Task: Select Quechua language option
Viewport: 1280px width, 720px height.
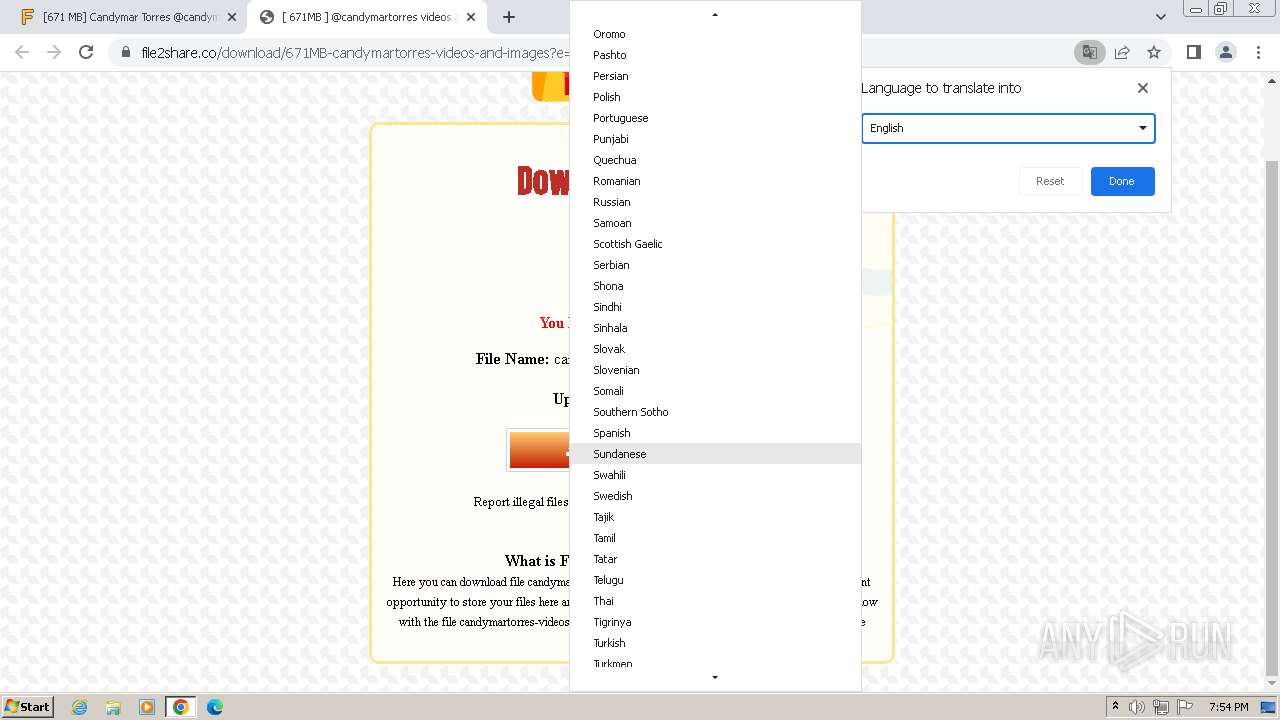Action: click(715, 160)
